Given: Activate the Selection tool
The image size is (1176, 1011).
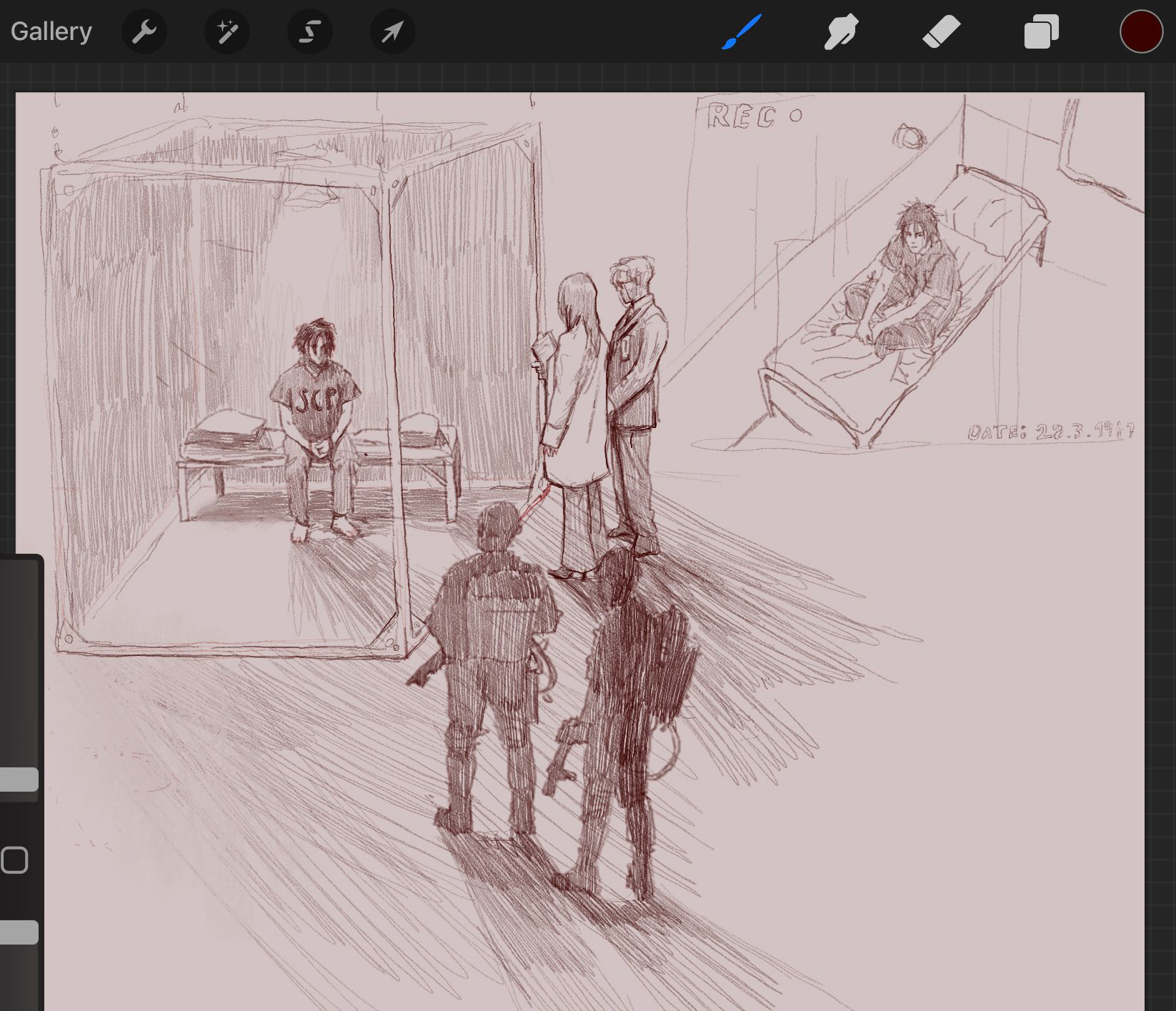Looking at the screenshot, I should (310, 32).
